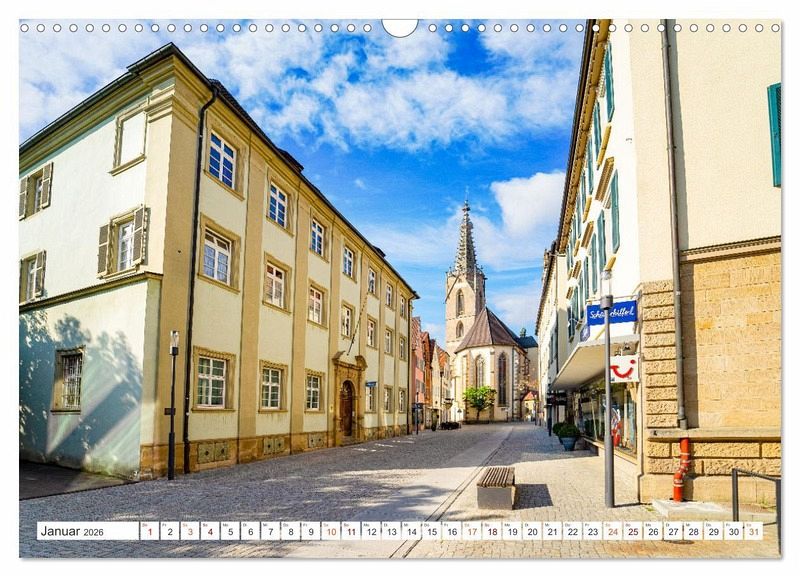800x577 pixels.
Task: Choose date 16 in the calendar strip
Action: click(452, 531)
